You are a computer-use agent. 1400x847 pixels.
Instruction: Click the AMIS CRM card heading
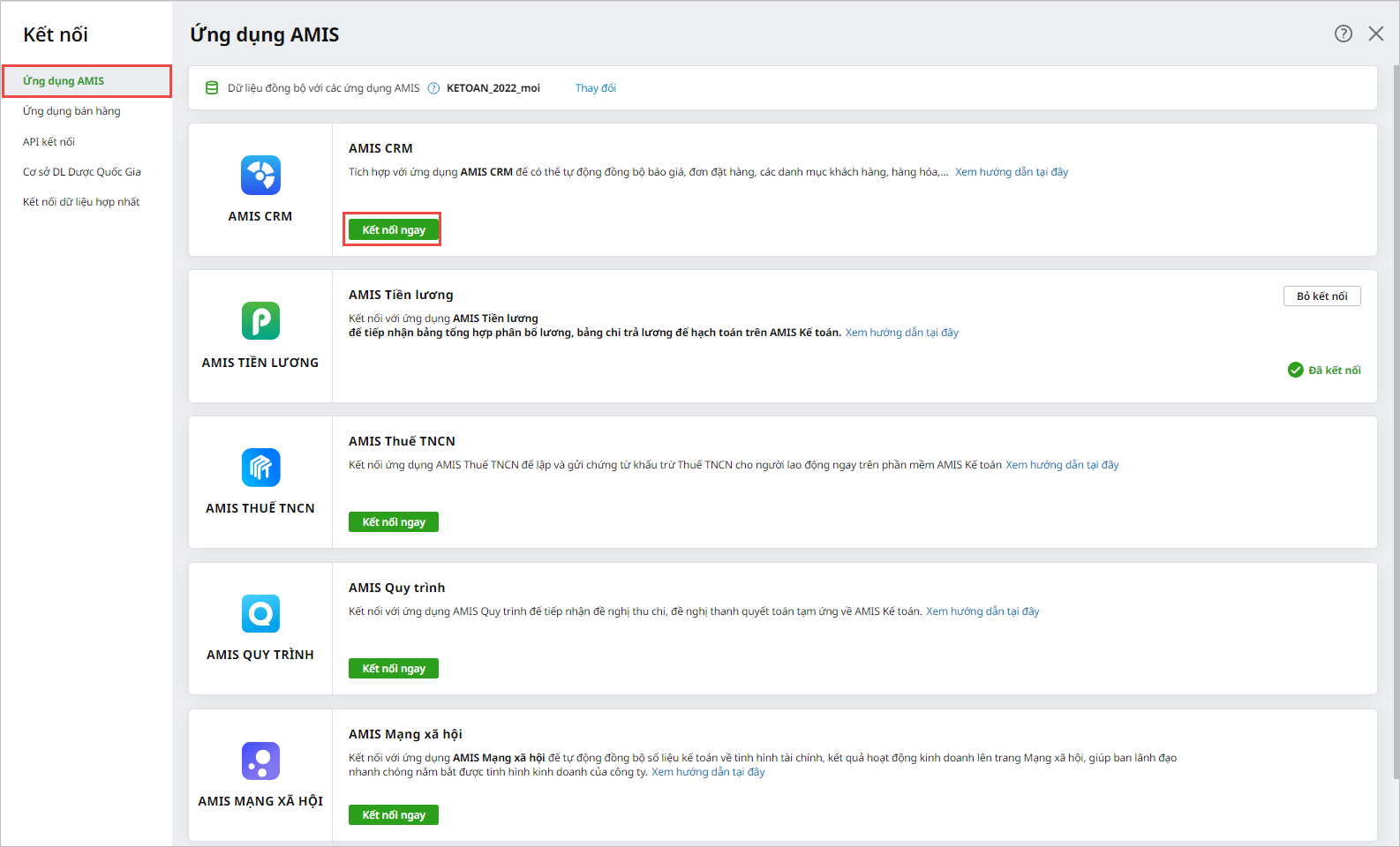tap(380, 148)
